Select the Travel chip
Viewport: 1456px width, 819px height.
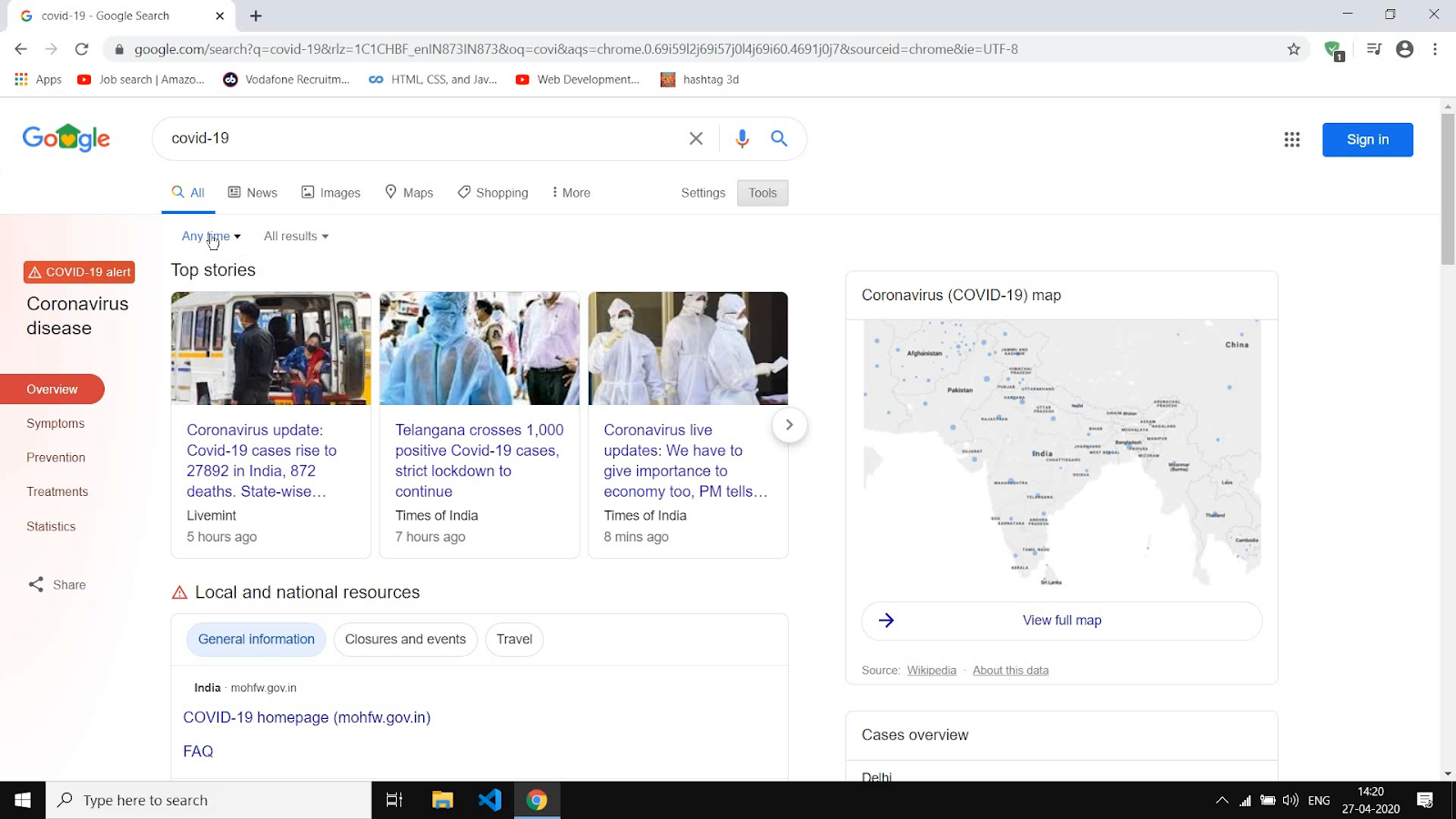tap(514, 639)
